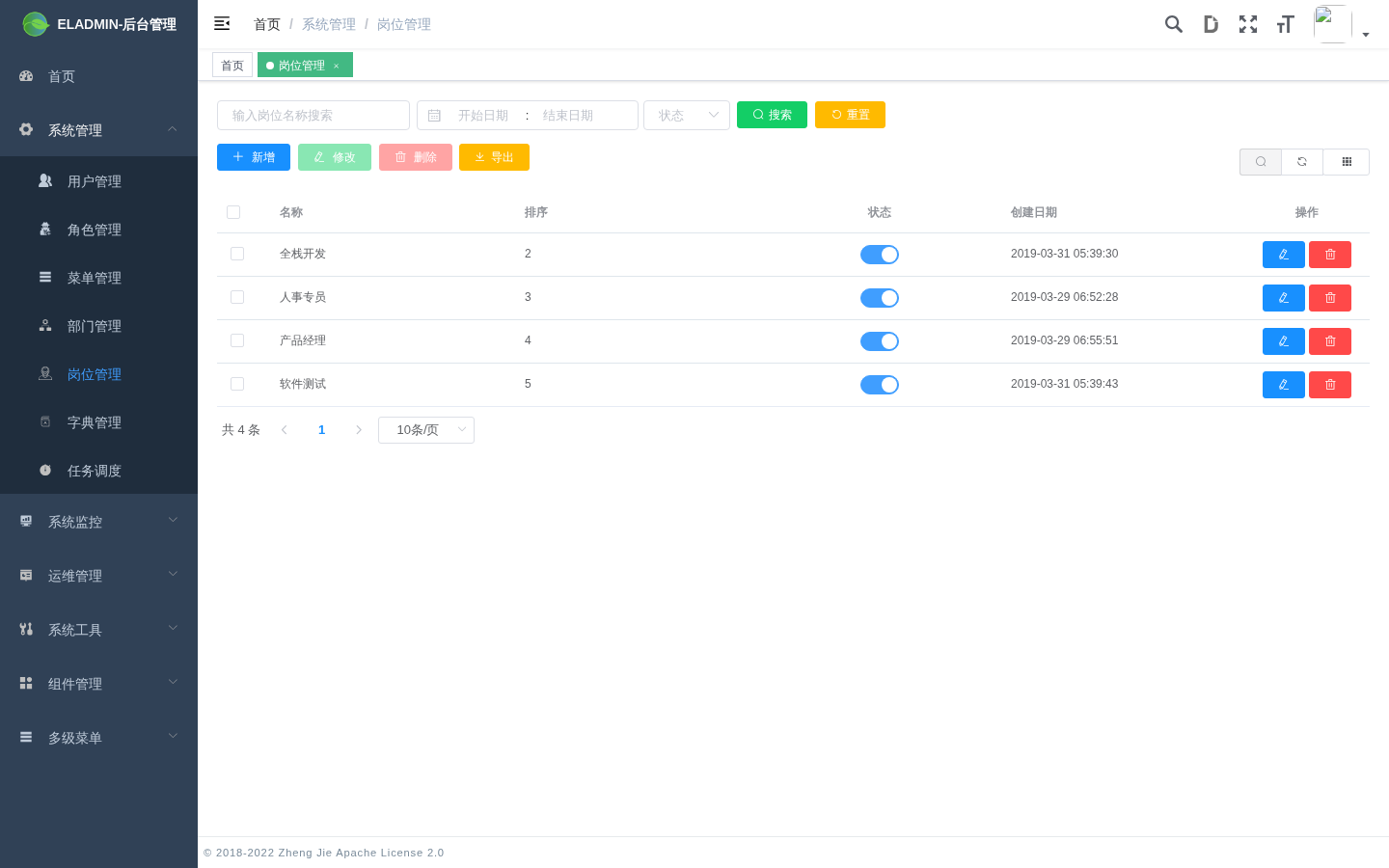
Task: Refresh the table with refresh icon
Action: point(1302,162)
